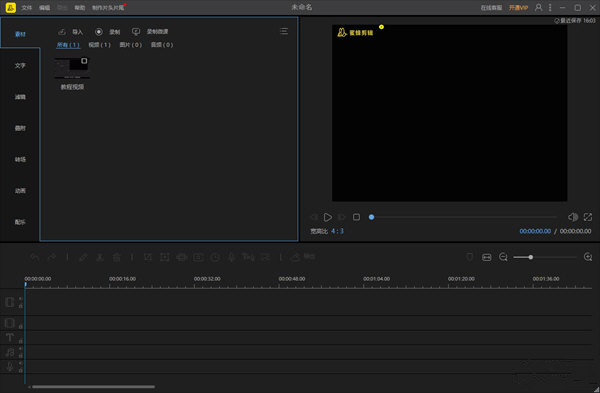Screen dimensions: 600x393
Task: Mute the preview with the speaker icon
Action: (x=572, y=217)
